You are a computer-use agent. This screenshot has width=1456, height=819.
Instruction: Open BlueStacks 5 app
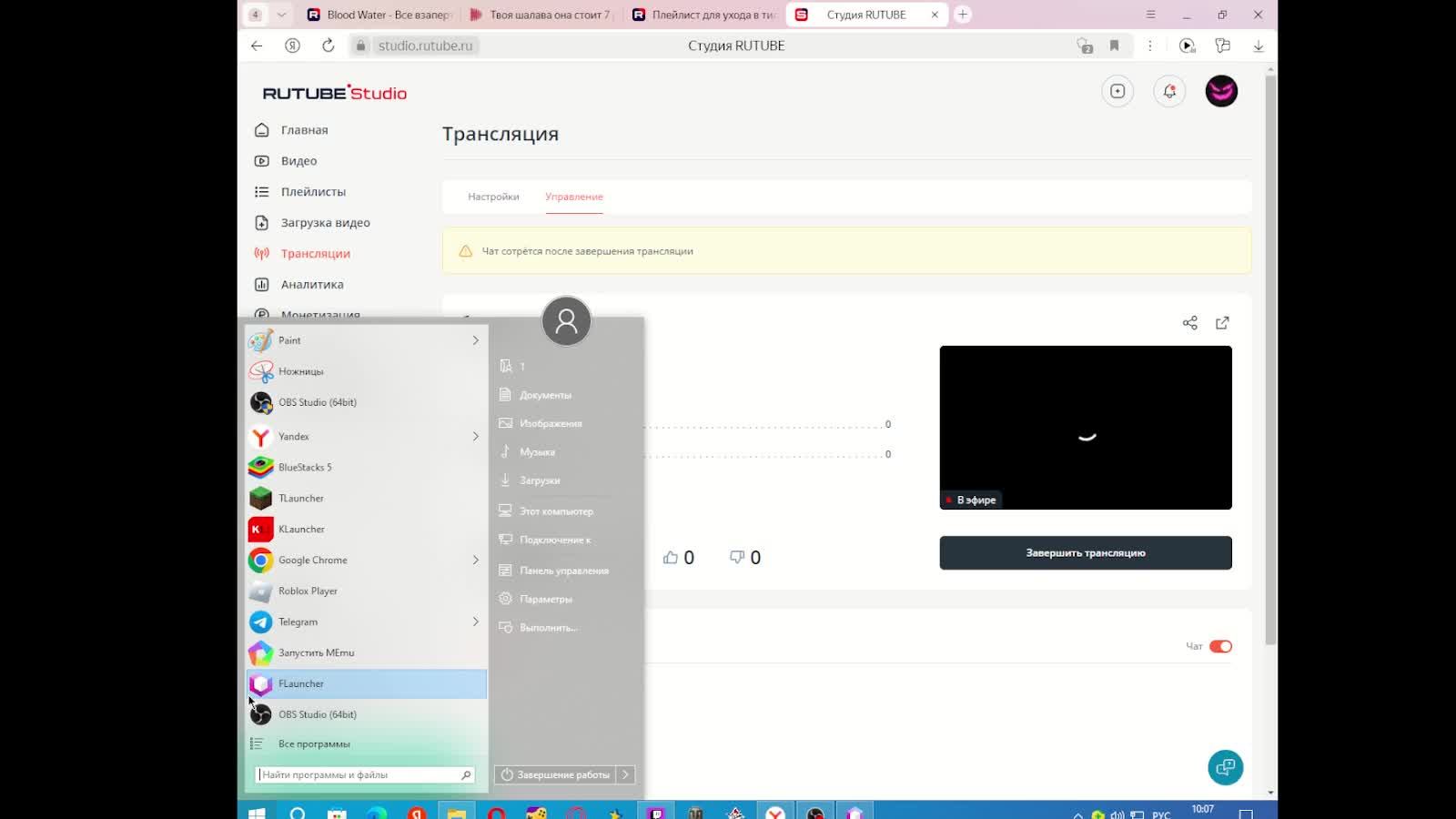pos(366,468)
